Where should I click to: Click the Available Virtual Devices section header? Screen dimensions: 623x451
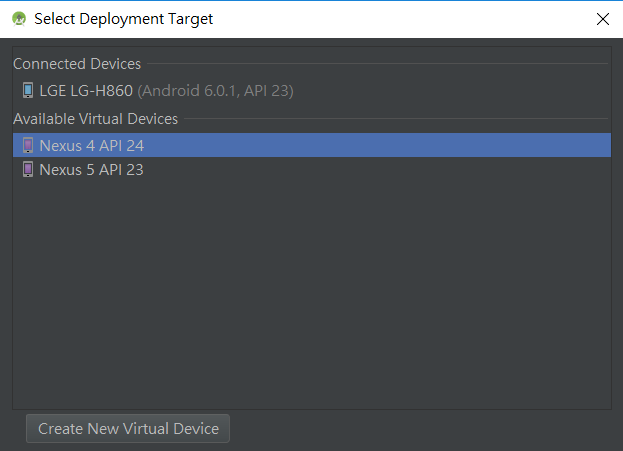(x=95, y=119)
